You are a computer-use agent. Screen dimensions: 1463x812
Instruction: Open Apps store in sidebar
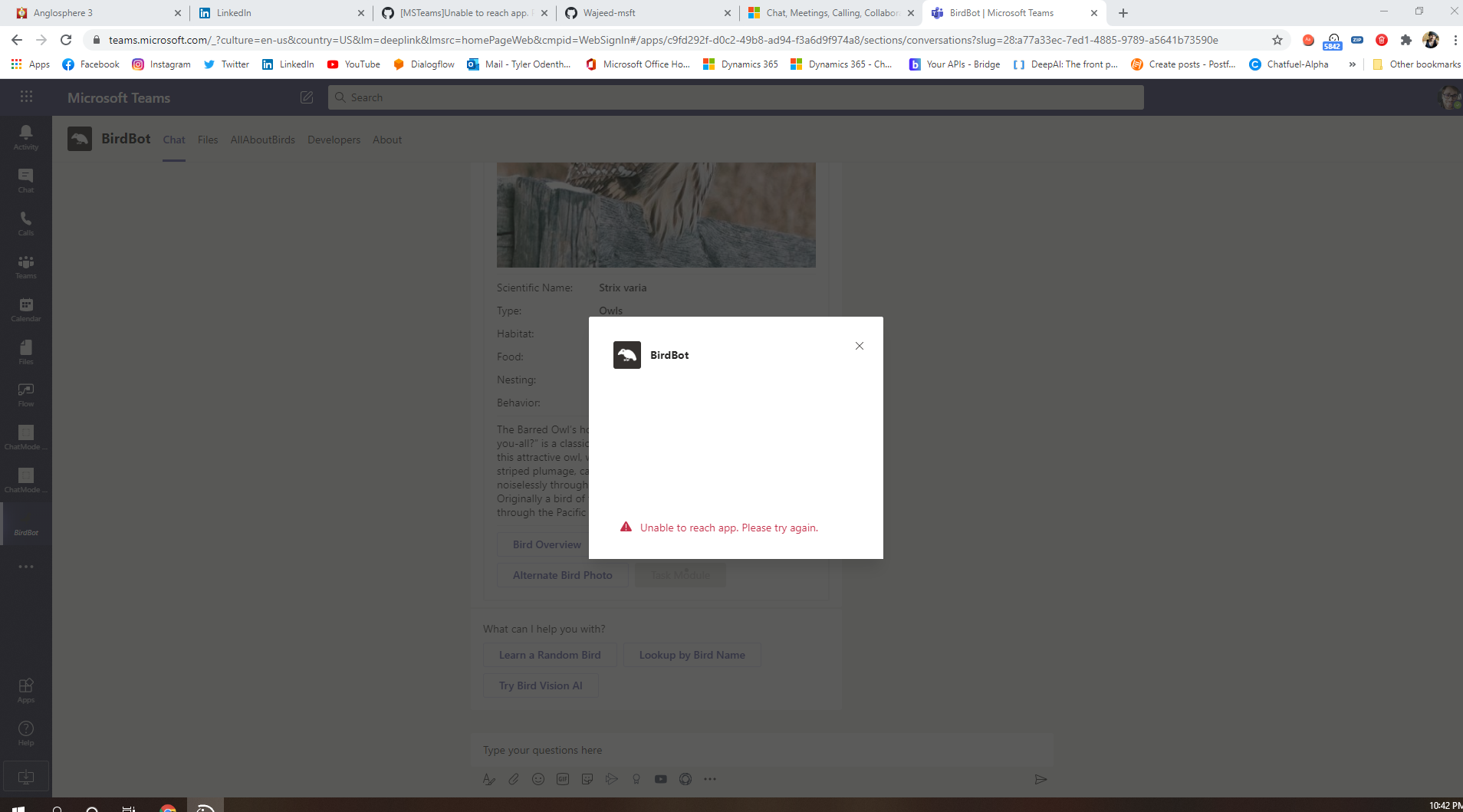[26, 690]
